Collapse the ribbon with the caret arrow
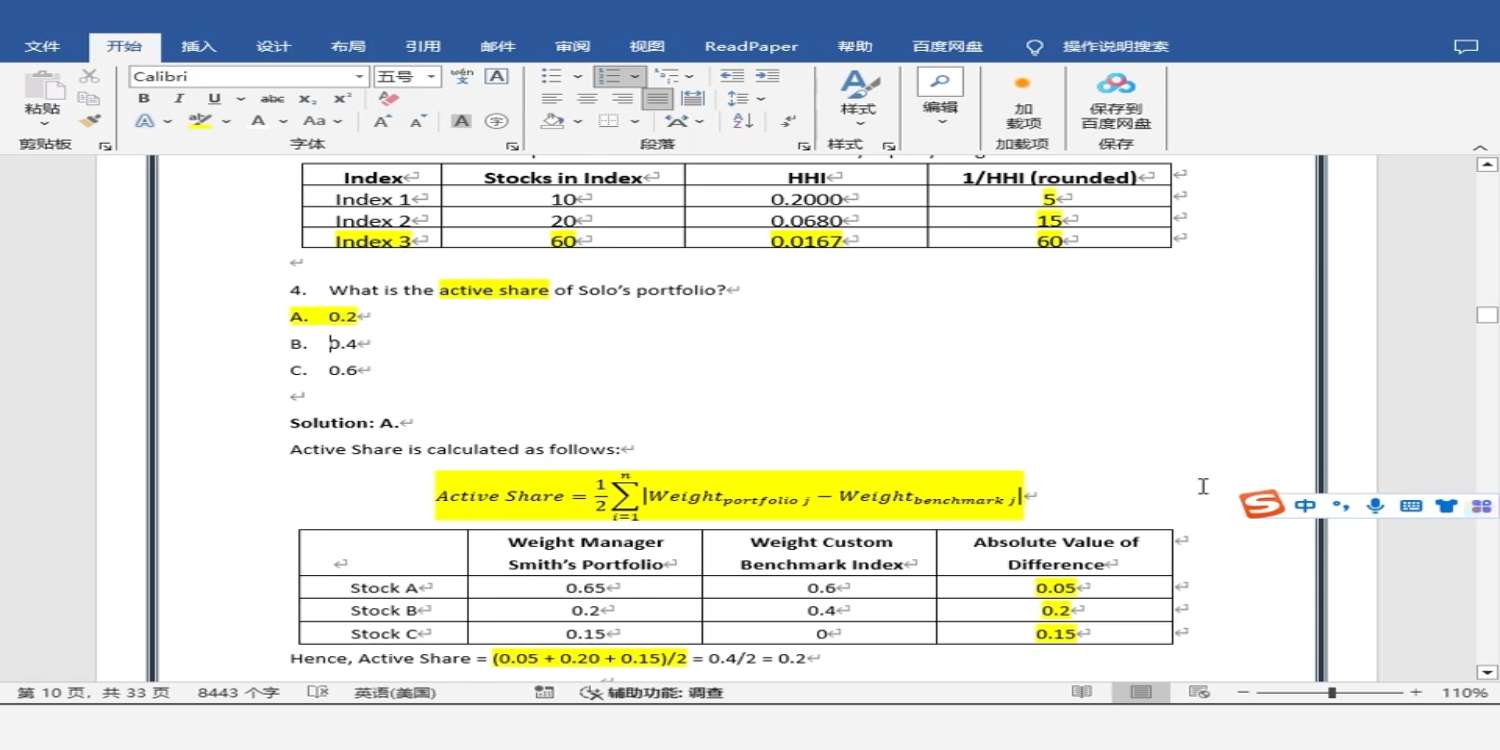Image resolution: width=1500 pixels, height=750 pixels. [x=1481, y=147]
